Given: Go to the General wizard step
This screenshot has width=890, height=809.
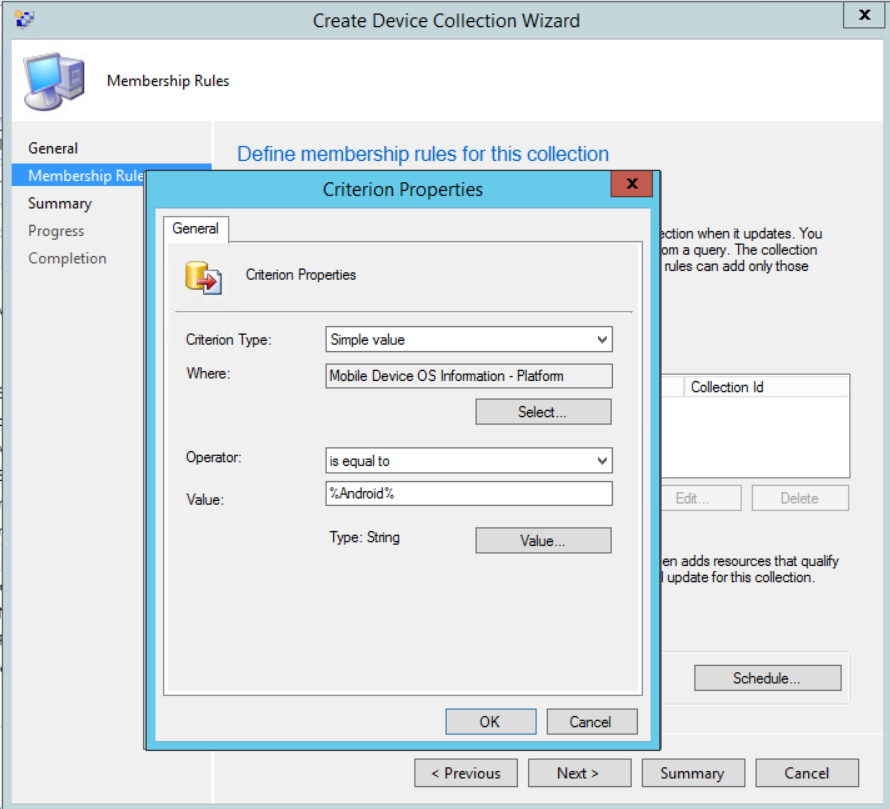Looking at the screenshot, I should (x=53, y=148).
